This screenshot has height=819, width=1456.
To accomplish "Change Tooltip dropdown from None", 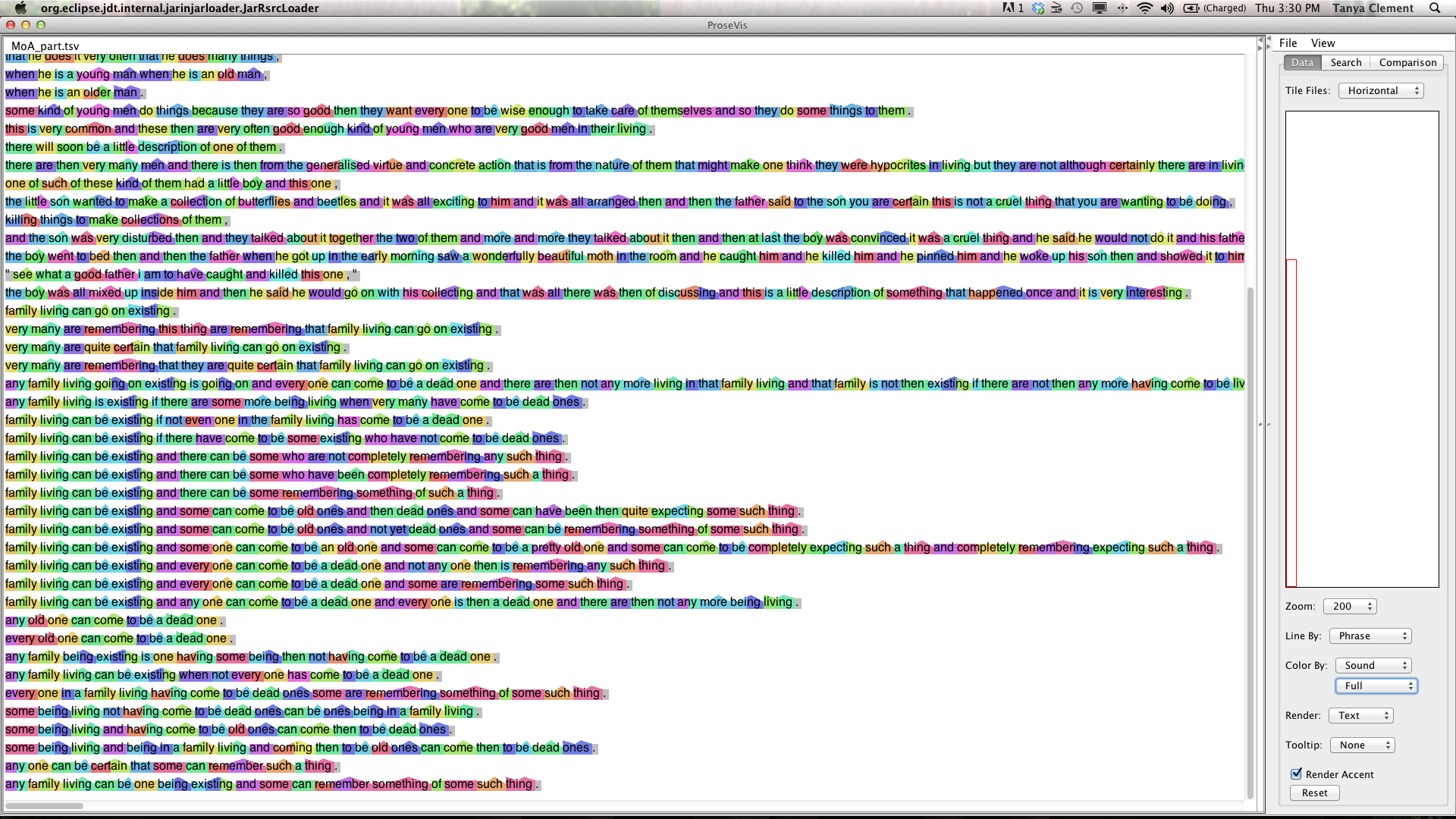I will tap(1363, 744).
